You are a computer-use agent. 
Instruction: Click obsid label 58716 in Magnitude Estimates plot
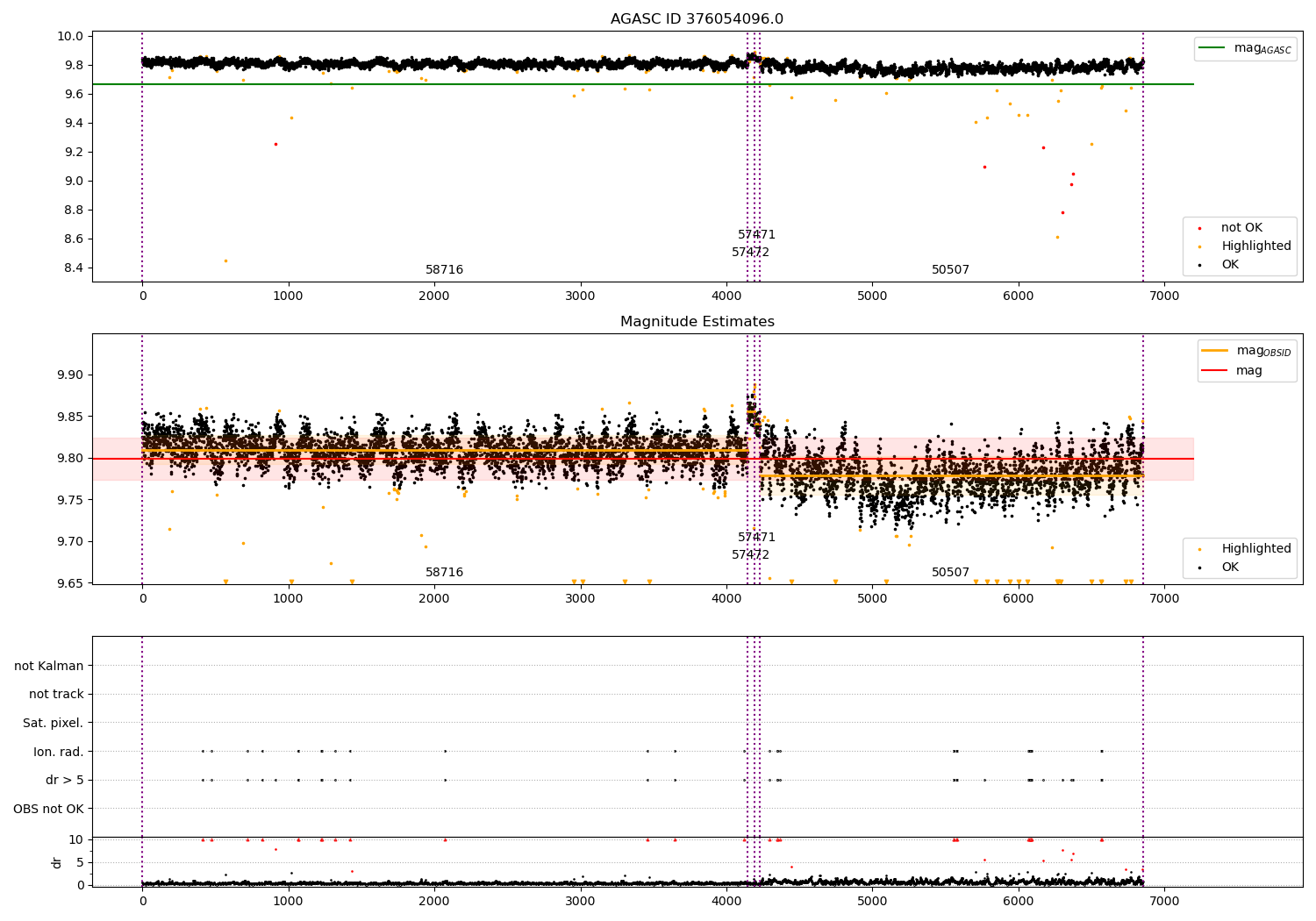click(444, 573)
